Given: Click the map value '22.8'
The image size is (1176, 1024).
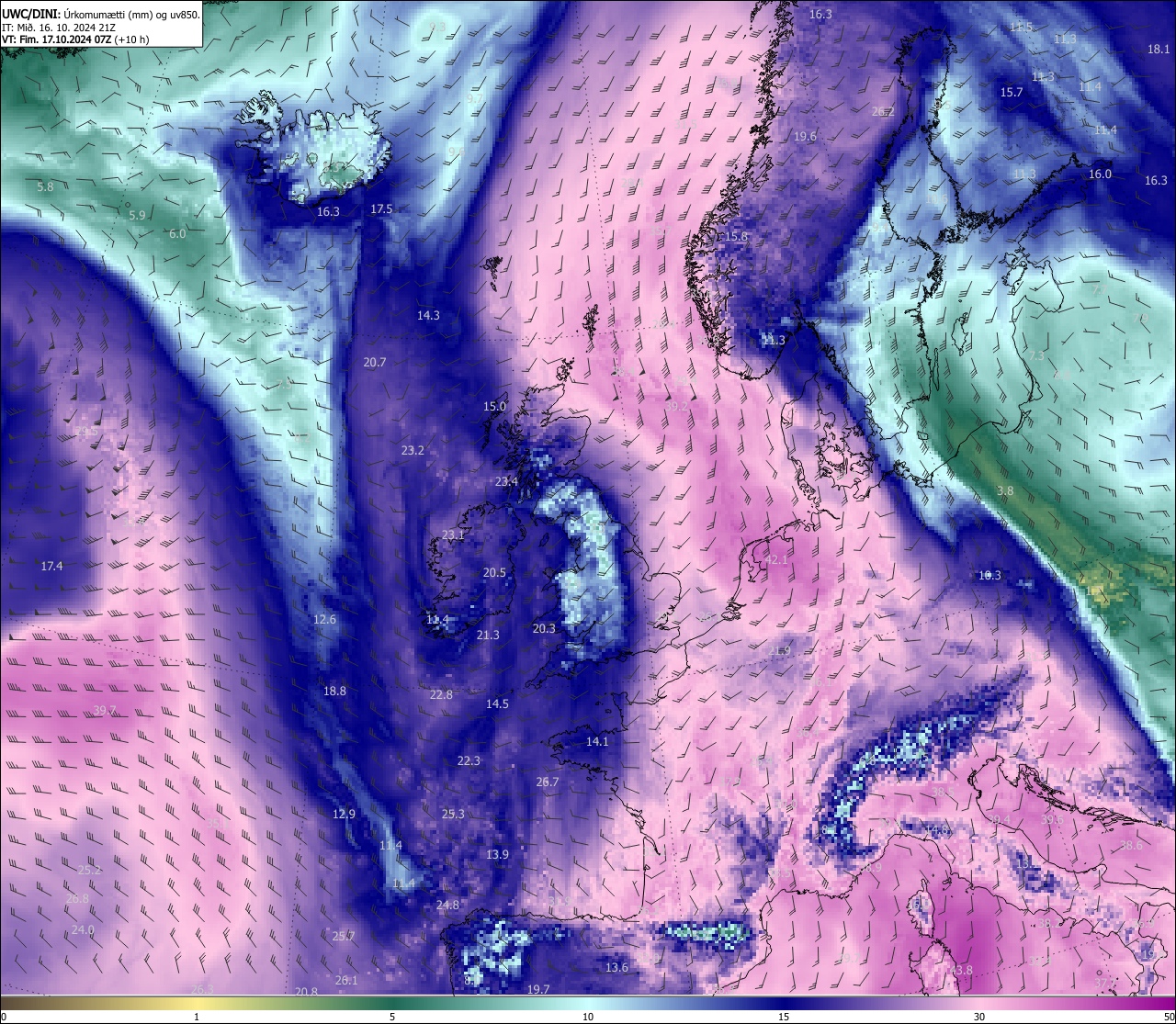Looking at the screenshot, I should tap(441, 695).
